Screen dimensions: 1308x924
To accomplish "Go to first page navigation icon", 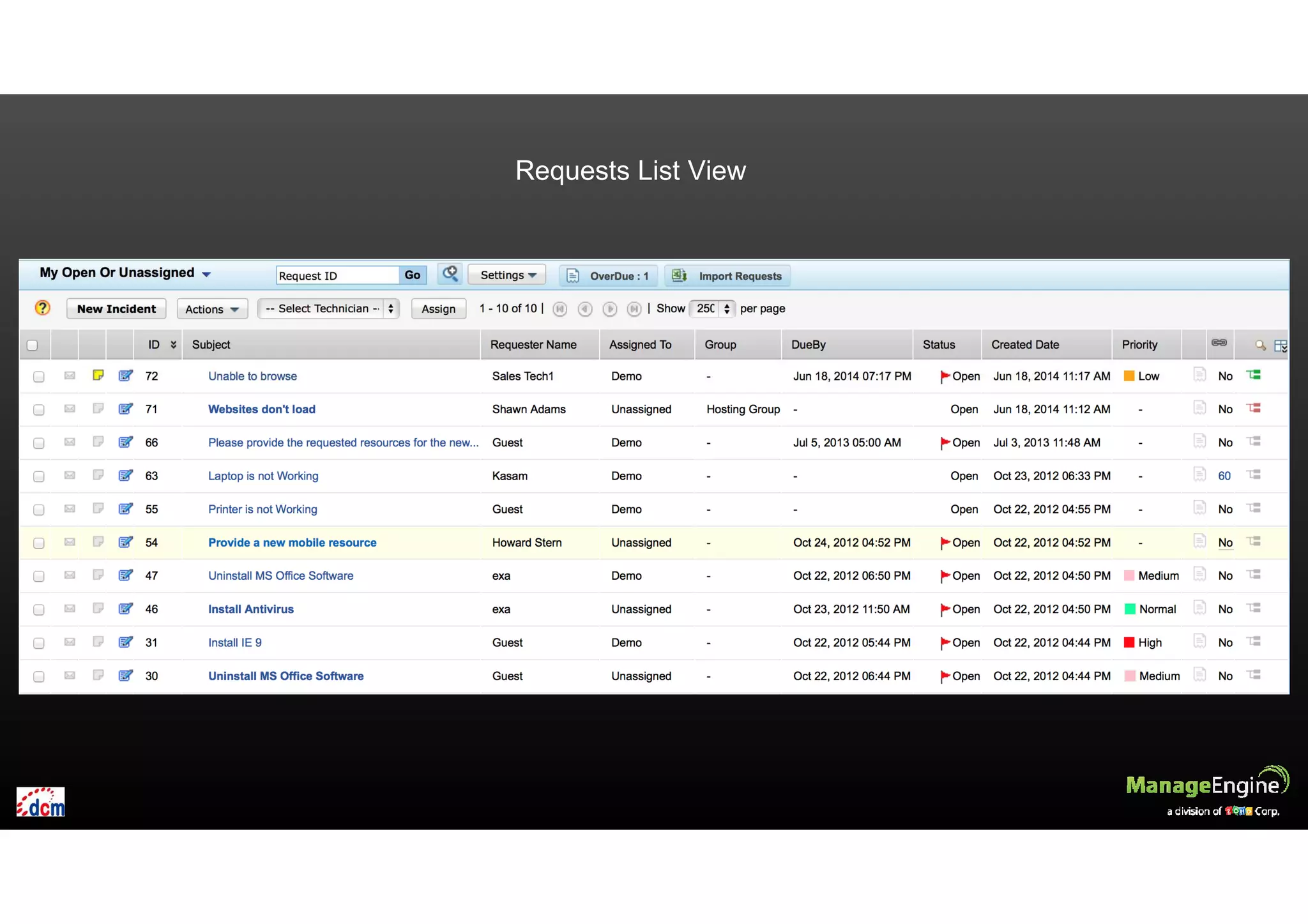I will [x=559, y=309].
